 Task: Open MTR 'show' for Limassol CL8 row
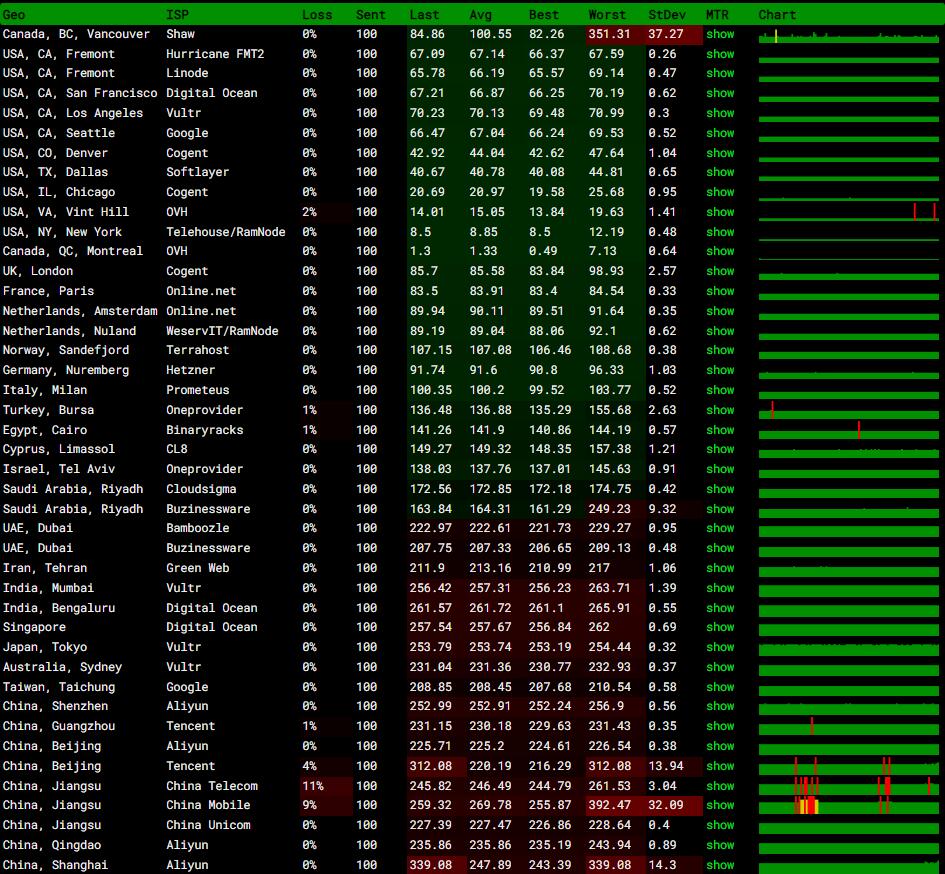click(x=720, y=449)
